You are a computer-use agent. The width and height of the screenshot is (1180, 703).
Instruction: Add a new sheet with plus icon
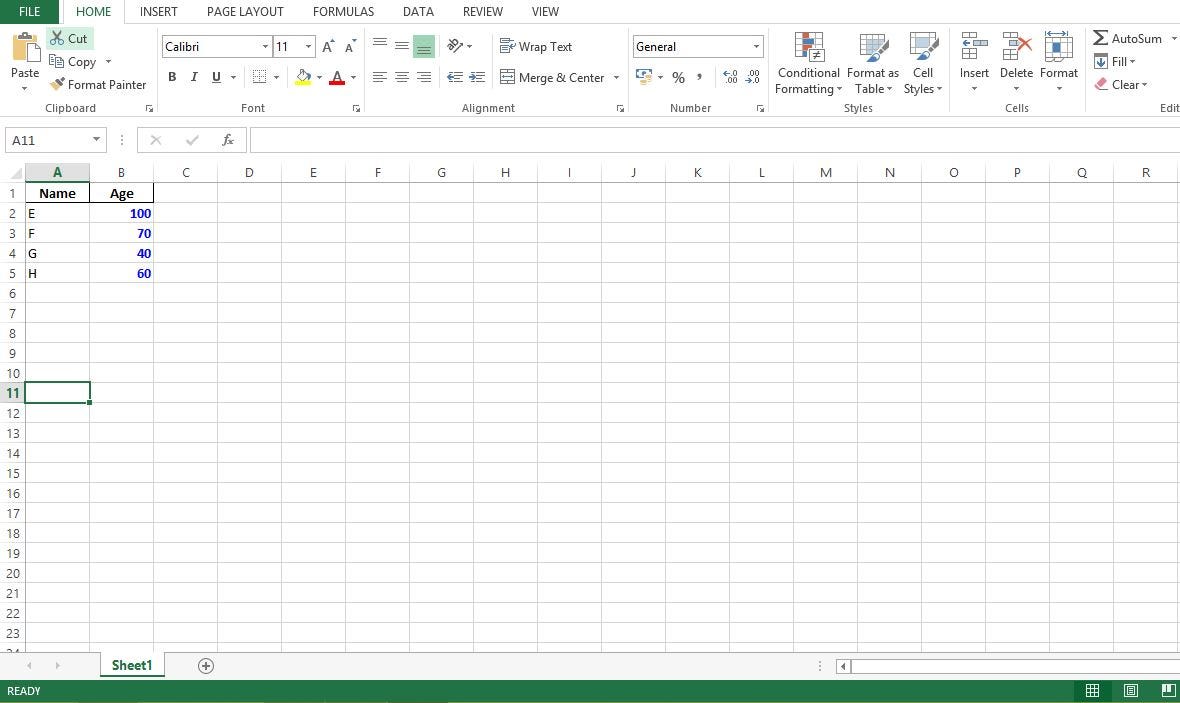pos(206,665)
